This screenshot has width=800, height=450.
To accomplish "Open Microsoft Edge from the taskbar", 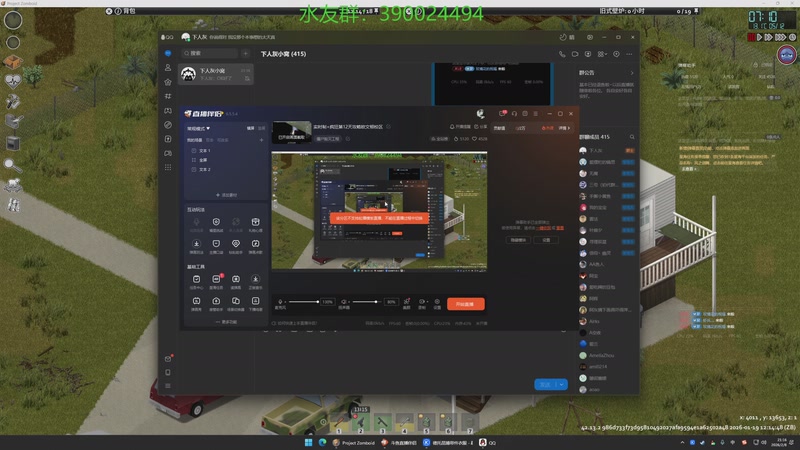I will coord(322,442).
